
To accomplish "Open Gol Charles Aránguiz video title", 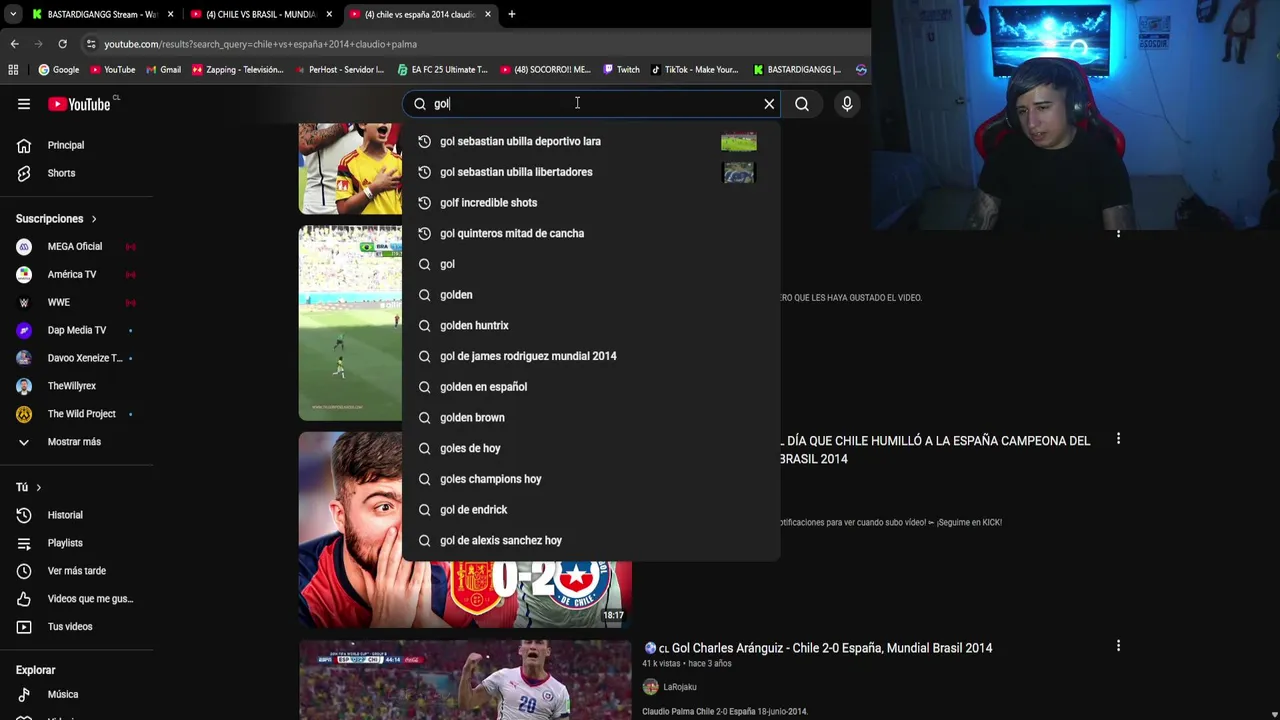I will pyautogui.click(x=818, y=648).
